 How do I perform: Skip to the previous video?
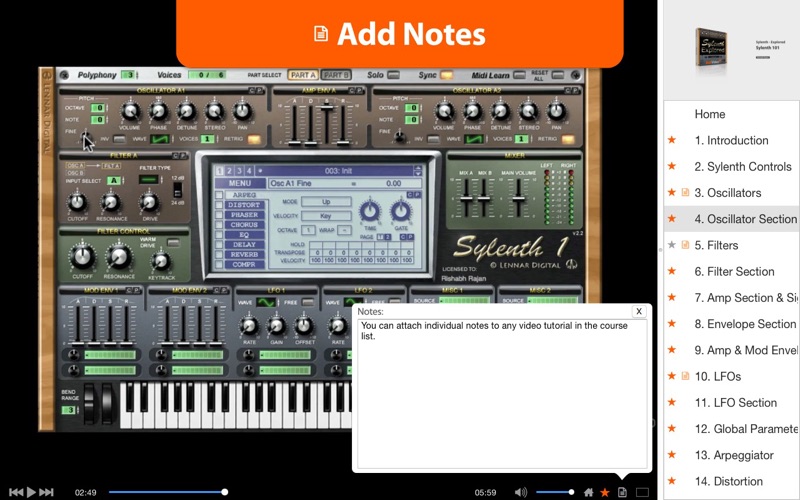pos(16,492)
